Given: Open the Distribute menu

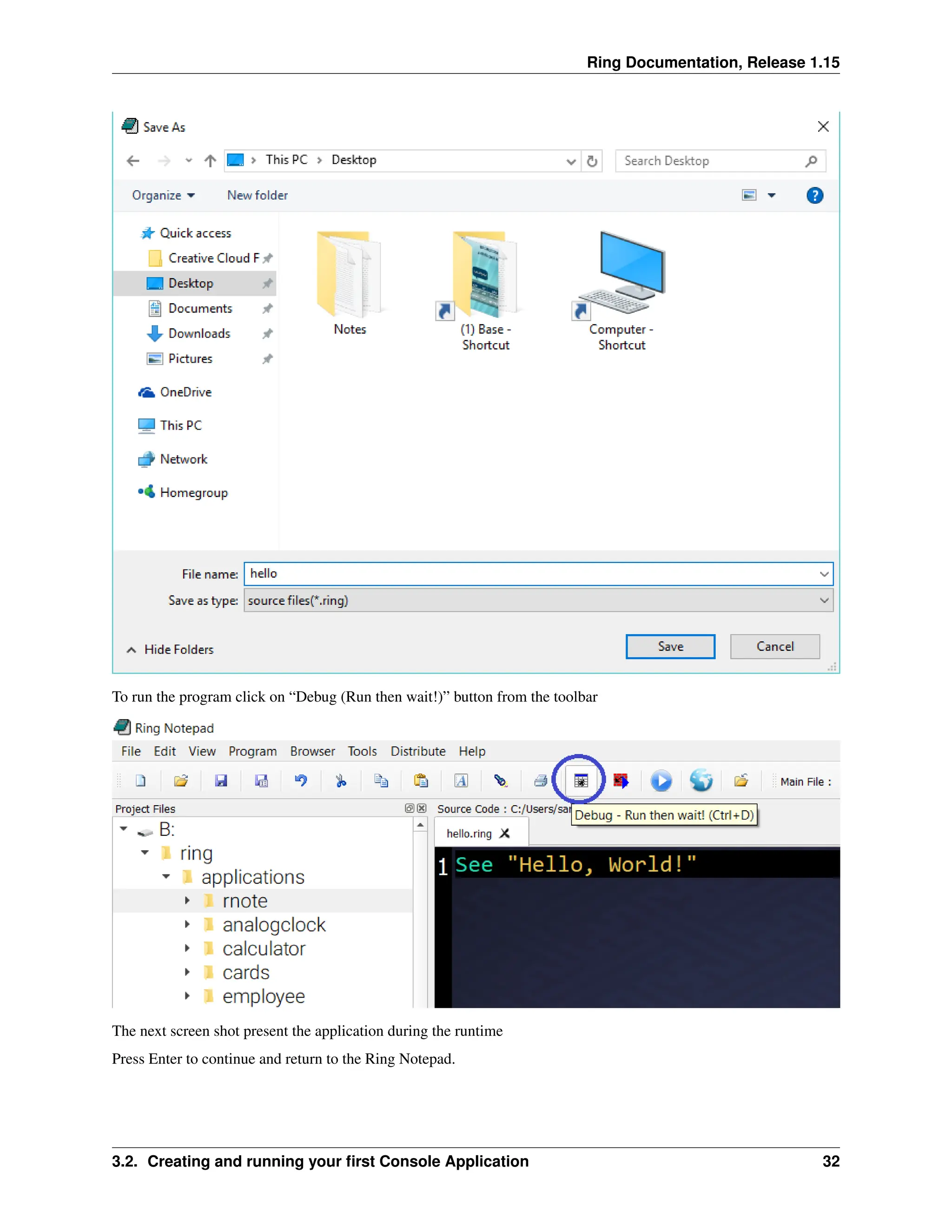Looking at the screenshot, I should (417, 751).
